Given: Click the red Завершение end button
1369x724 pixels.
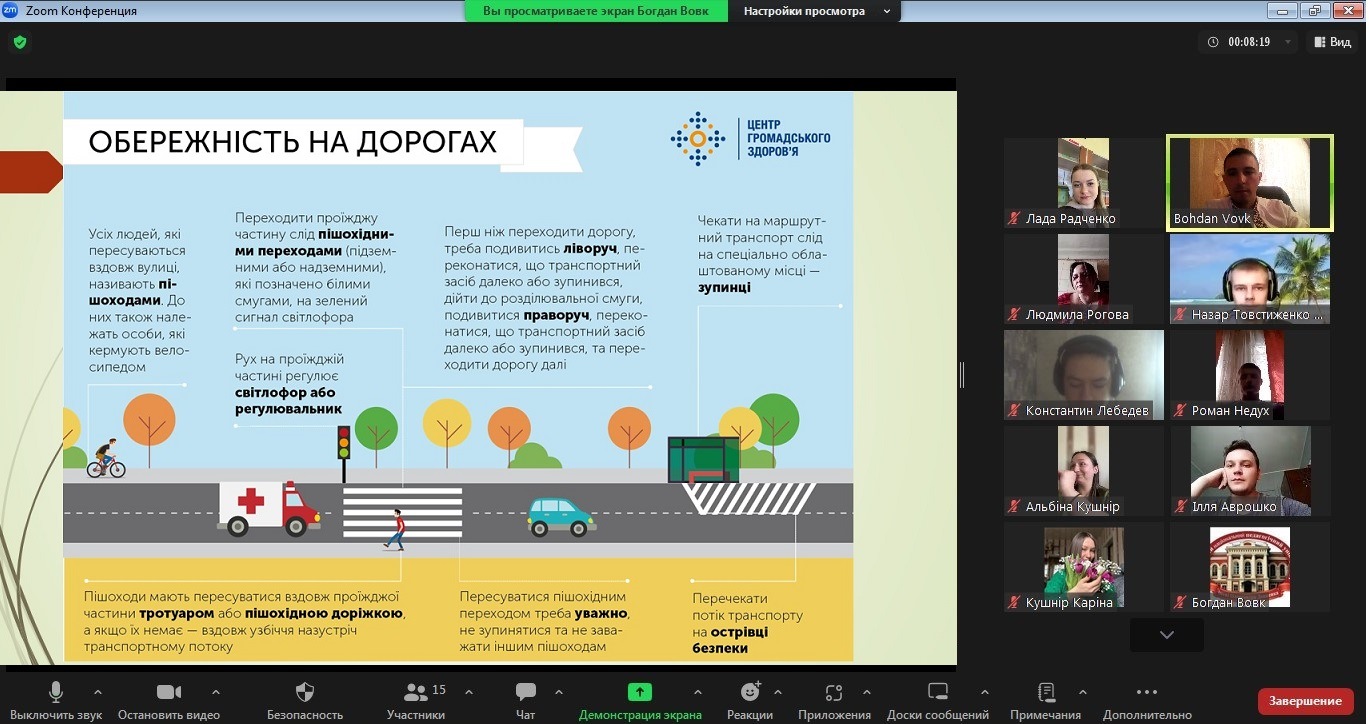Looking at the screenshot, I should click(1305, 701).
